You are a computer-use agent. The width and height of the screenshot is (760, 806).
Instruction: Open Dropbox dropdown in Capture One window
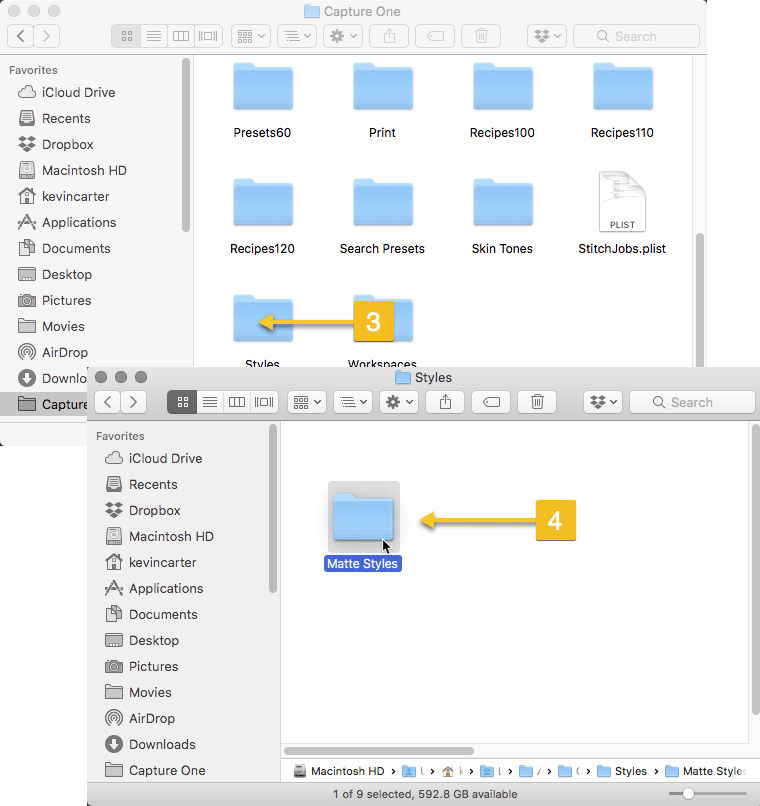547,36
